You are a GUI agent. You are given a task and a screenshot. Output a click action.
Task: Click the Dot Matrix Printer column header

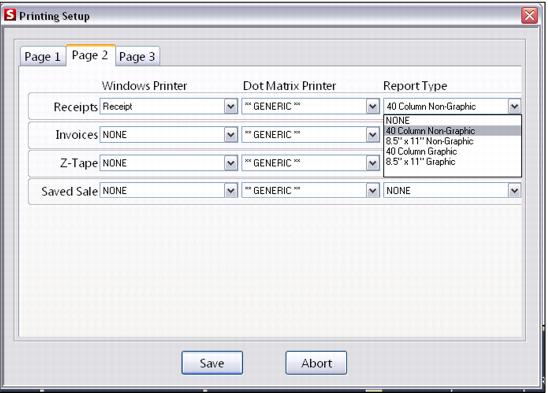click(x=289, y=86)
